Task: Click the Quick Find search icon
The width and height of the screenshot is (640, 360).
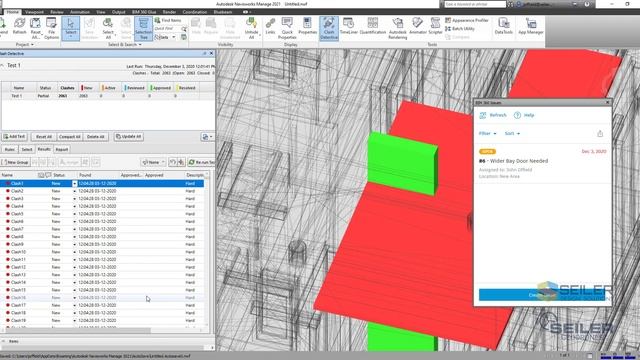Action: point(184,29)
